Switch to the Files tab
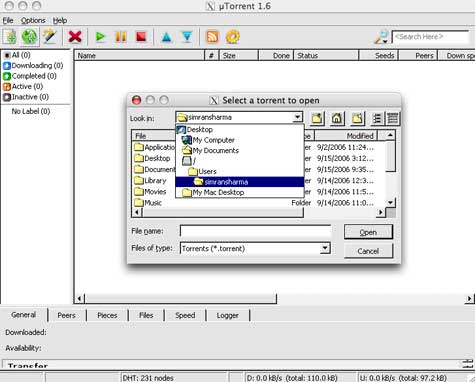The image size is (475, 382). (x=146, y=315)
